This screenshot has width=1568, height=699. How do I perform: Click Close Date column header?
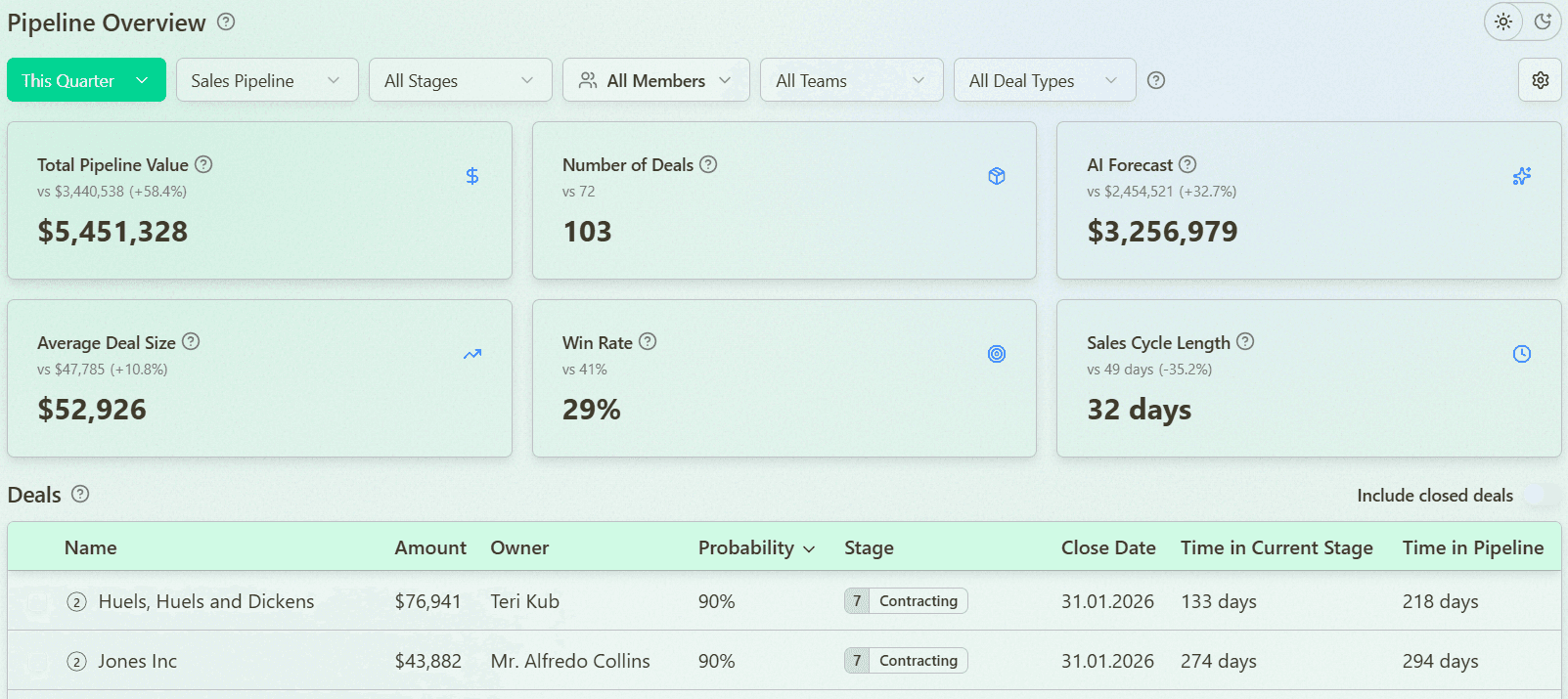(1108, 547)
